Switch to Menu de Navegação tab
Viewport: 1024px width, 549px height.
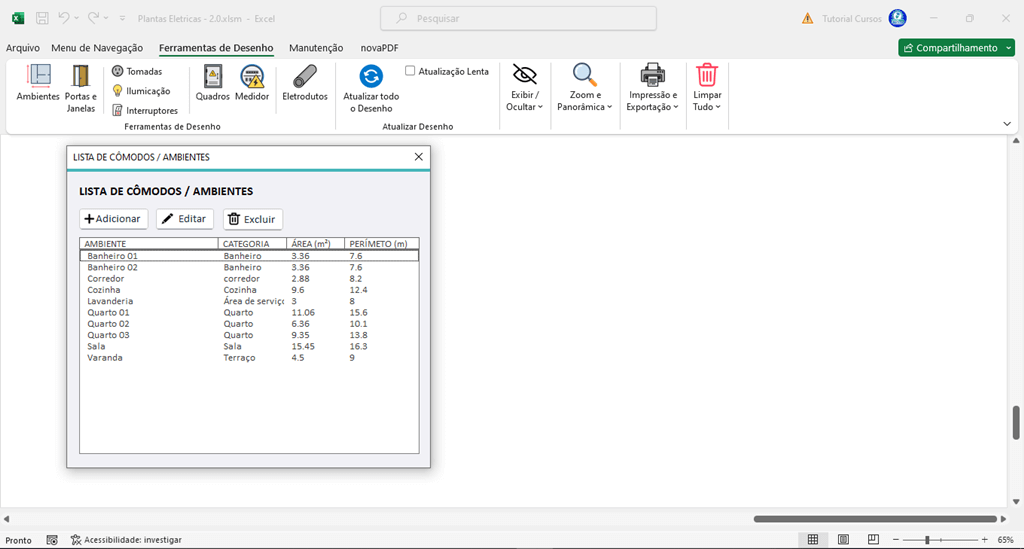point(97,48)
